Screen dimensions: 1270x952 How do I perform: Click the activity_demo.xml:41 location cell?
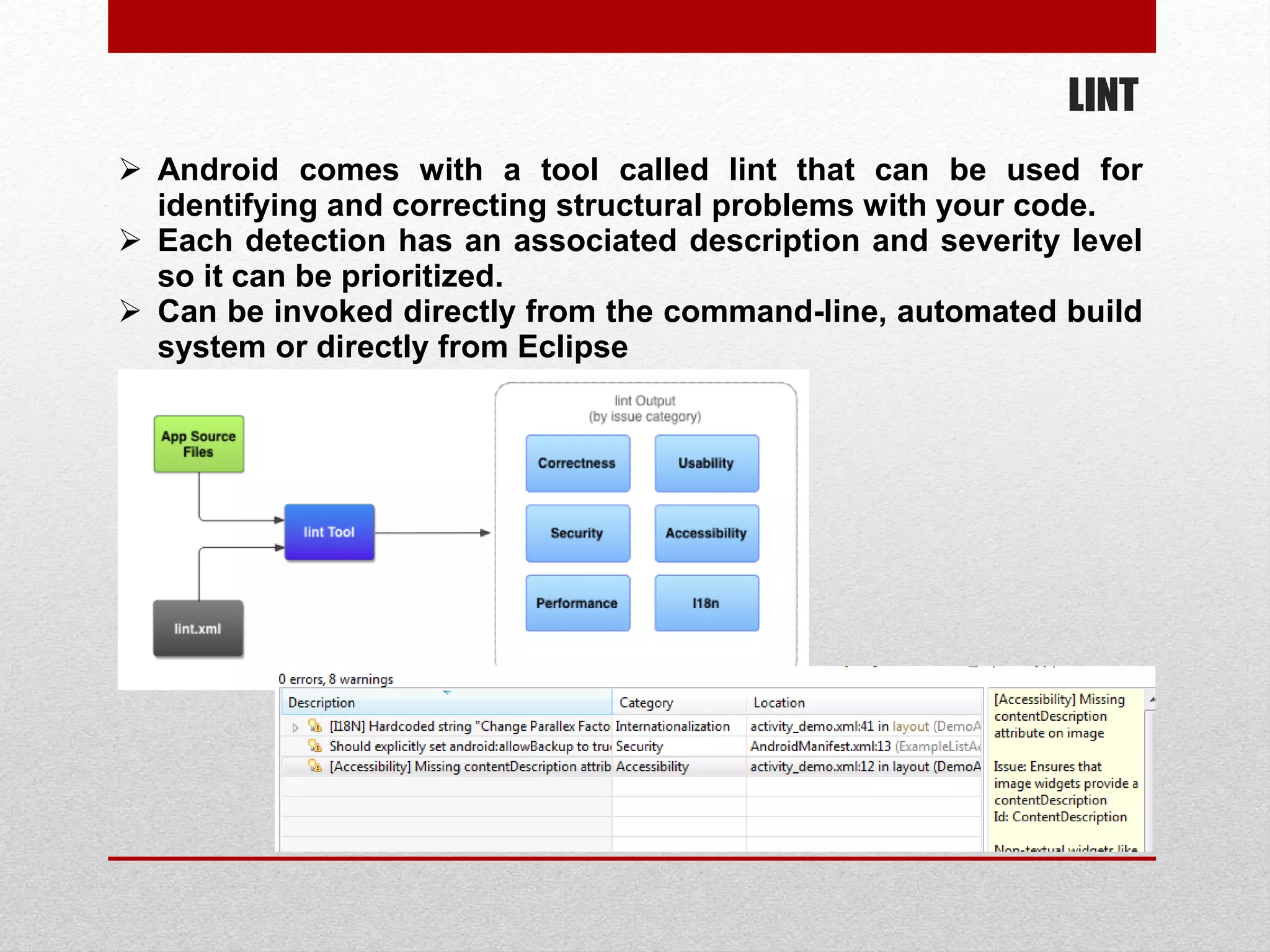pos(865,726)
